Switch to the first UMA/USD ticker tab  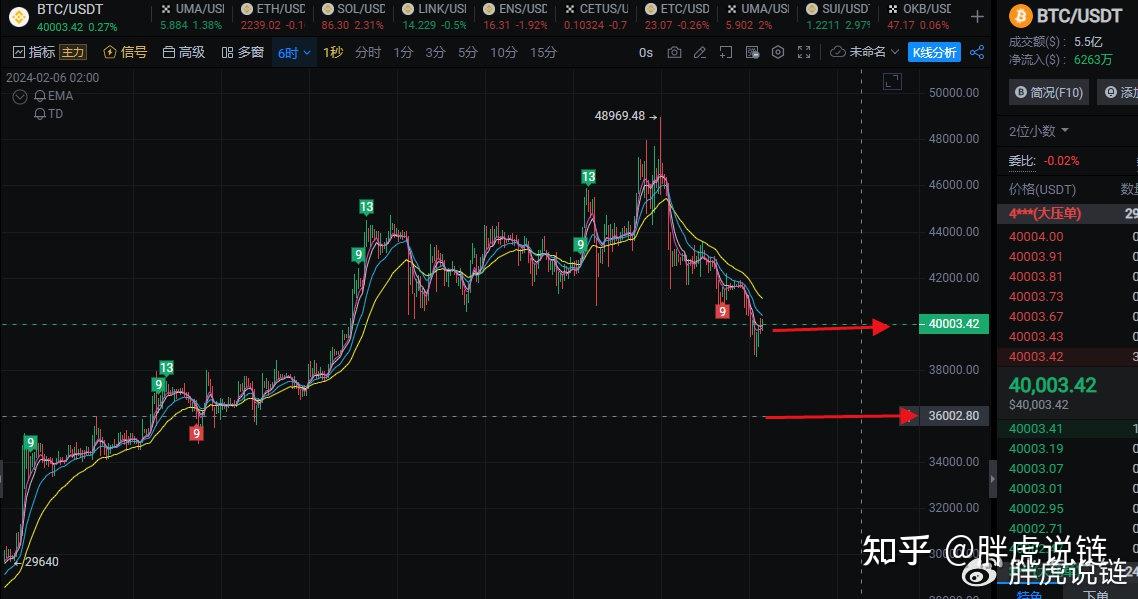tap(192, 17)
